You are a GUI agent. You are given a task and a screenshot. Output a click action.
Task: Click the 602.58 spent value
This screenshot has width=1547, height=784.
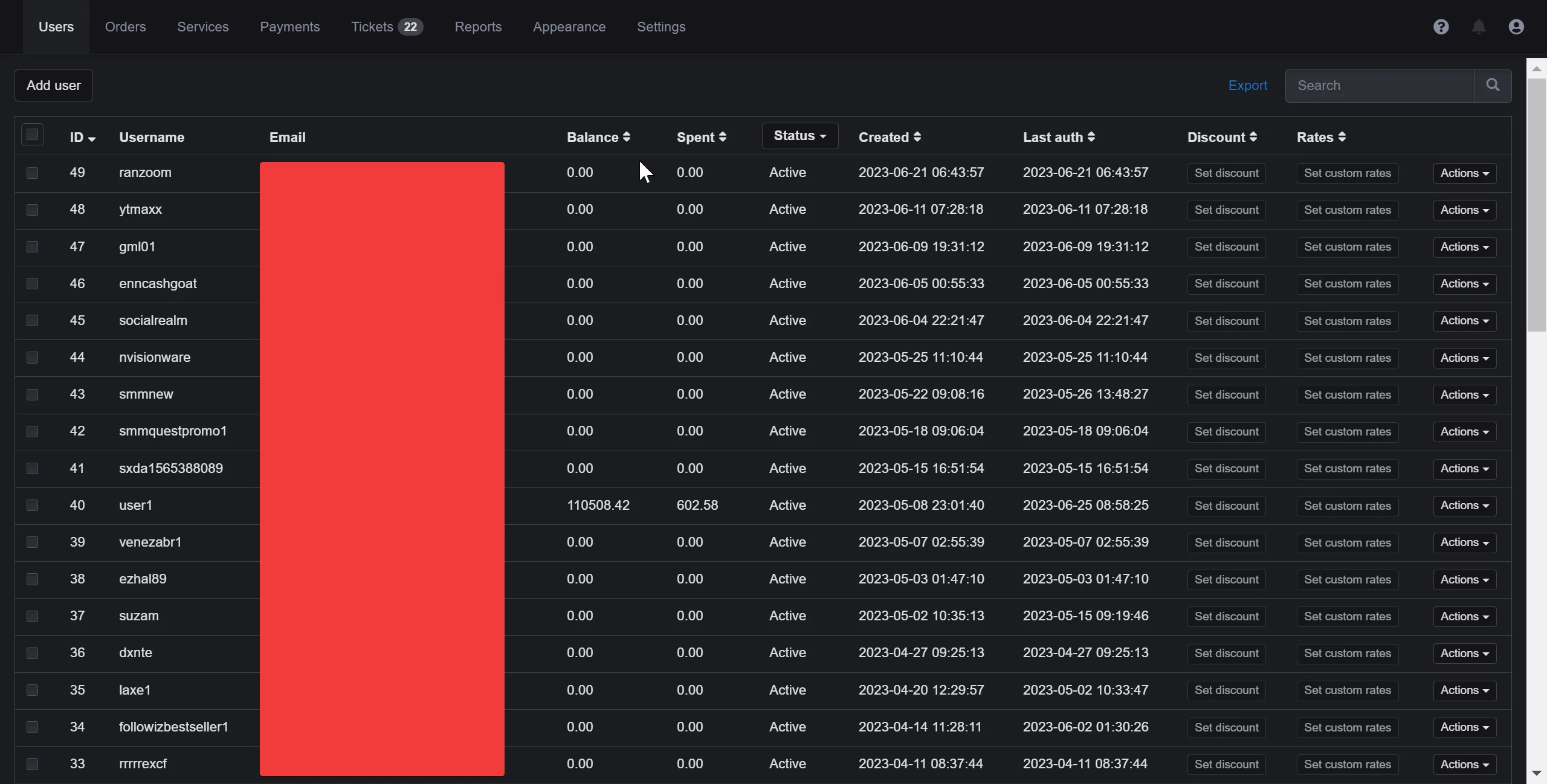click(697, 505)
